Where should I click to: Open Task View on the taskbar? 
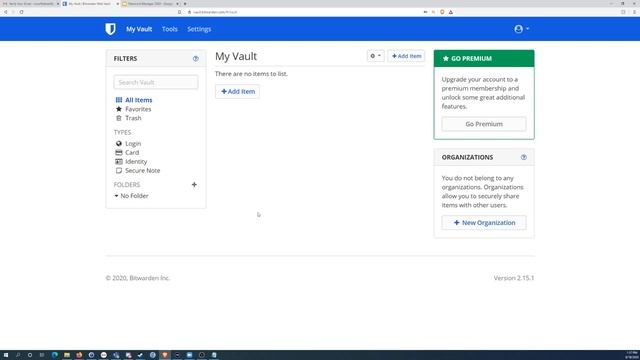42,355
